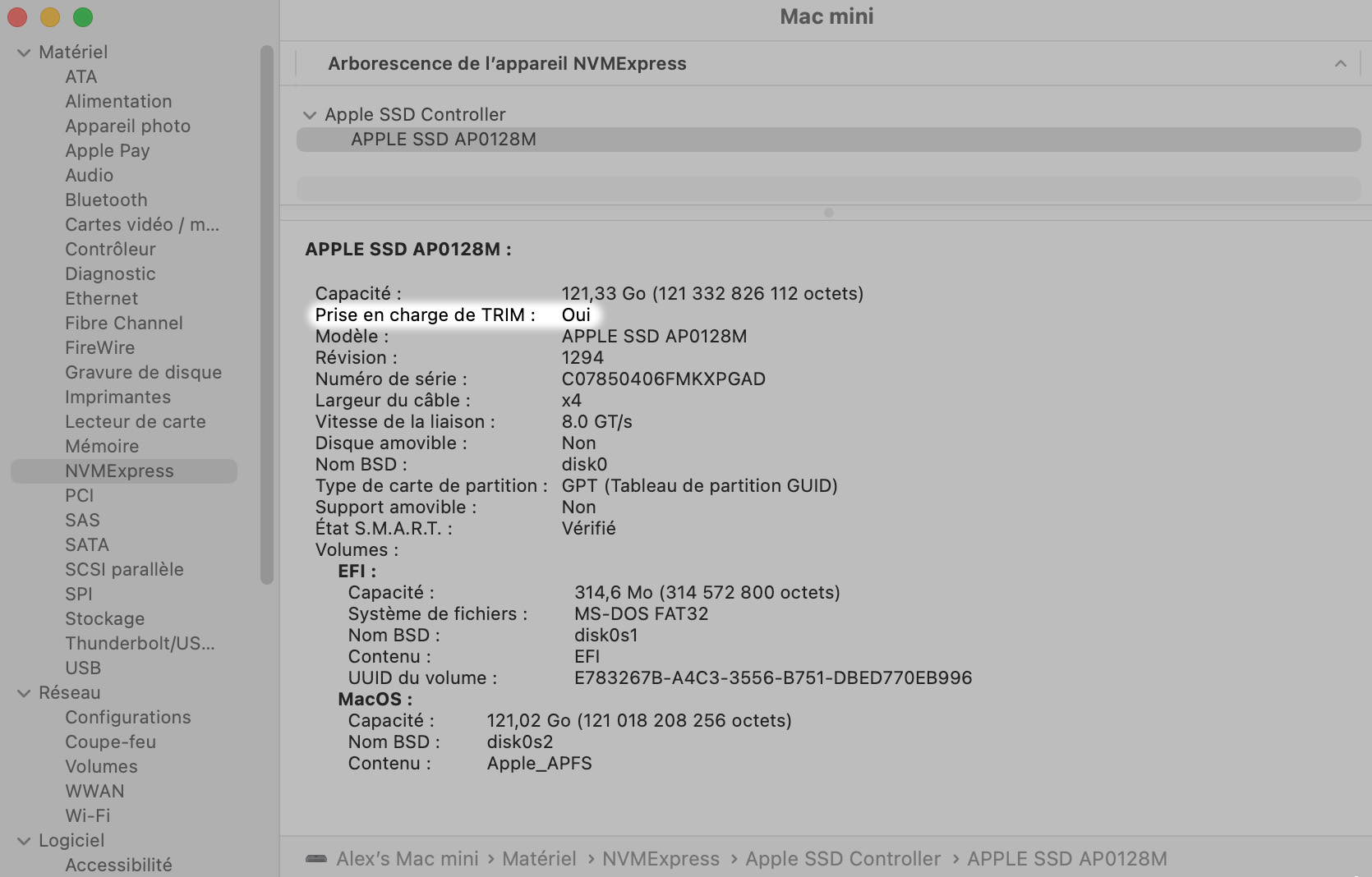Screen dimensions: 1372x877
Task: Open Fibre Channel in sidebar
Action: pyautogui.click(x=124, y=323)
